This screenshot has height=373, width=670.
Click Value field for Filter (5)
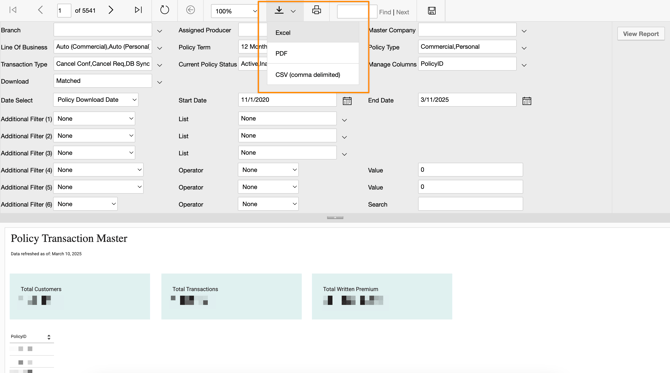click(x=470, y=187)
